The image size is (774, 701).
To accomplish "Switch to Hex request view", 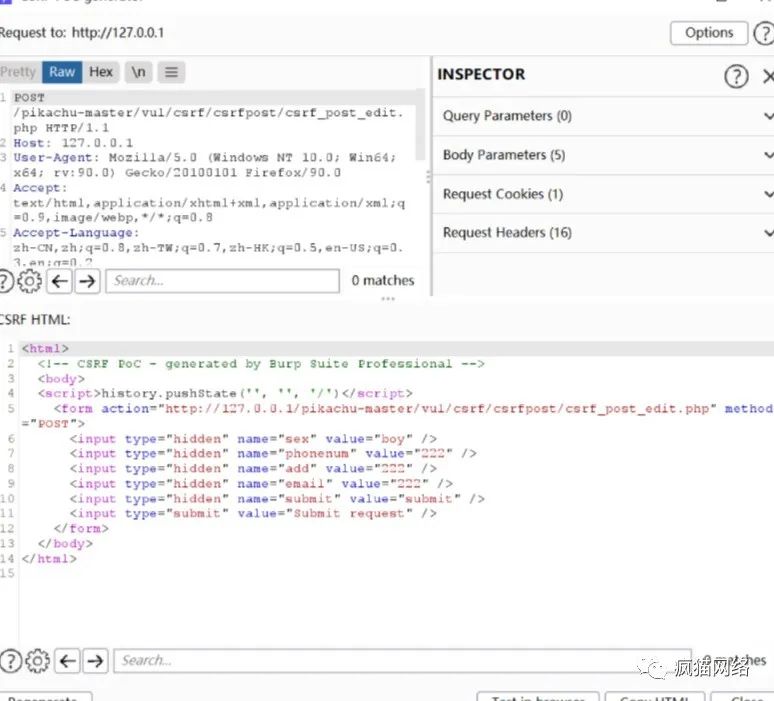I will (x=101, y=72).
